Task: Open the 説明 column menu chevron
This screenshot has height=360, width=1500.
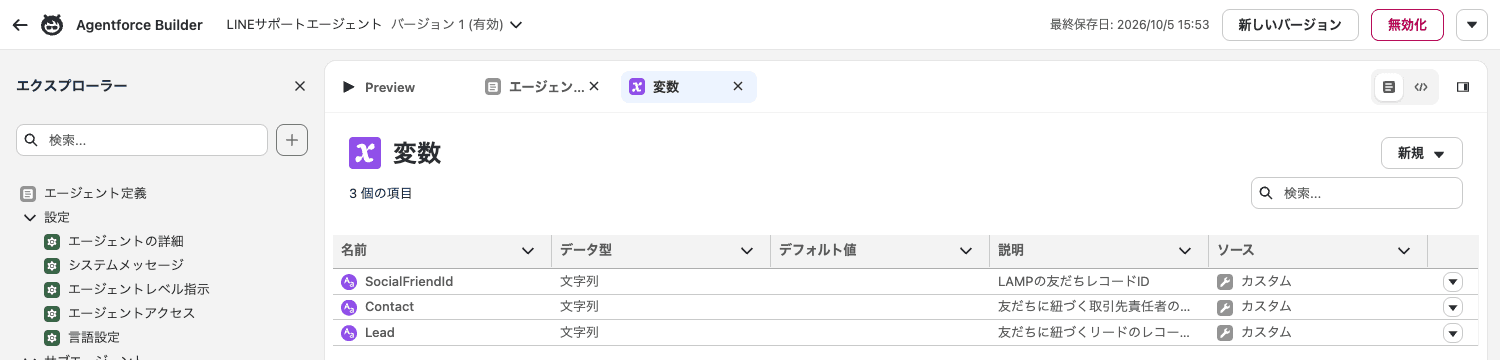Action: (1185, 251)
